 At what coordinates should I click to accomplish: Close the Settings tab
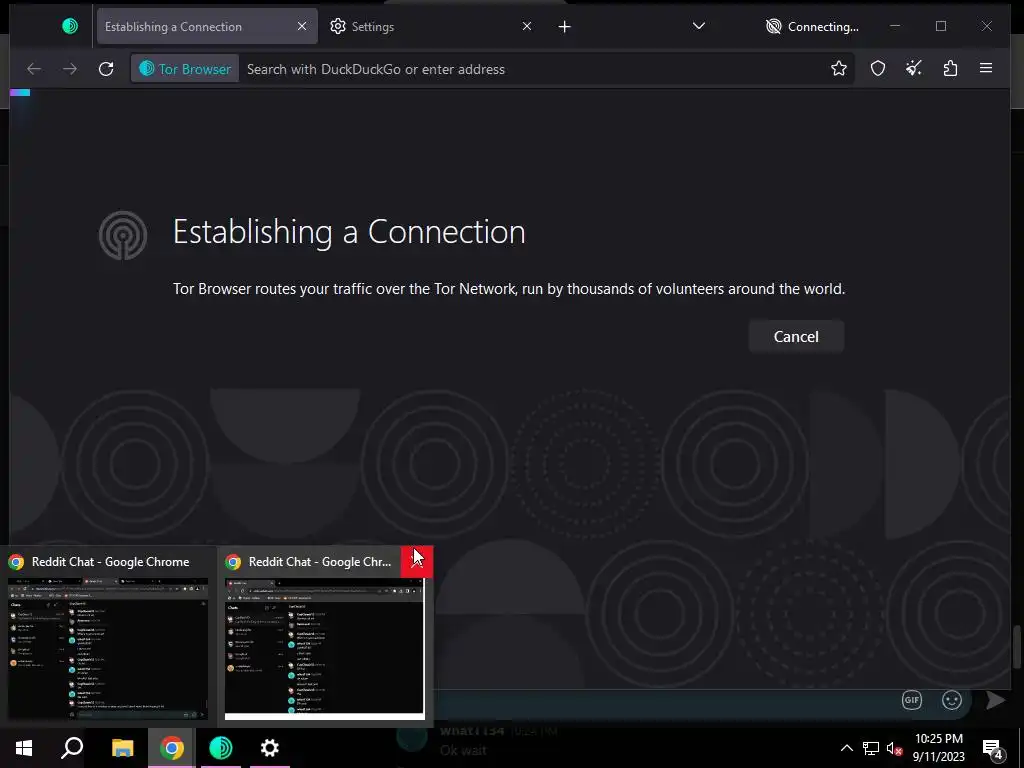click(527, 26)
